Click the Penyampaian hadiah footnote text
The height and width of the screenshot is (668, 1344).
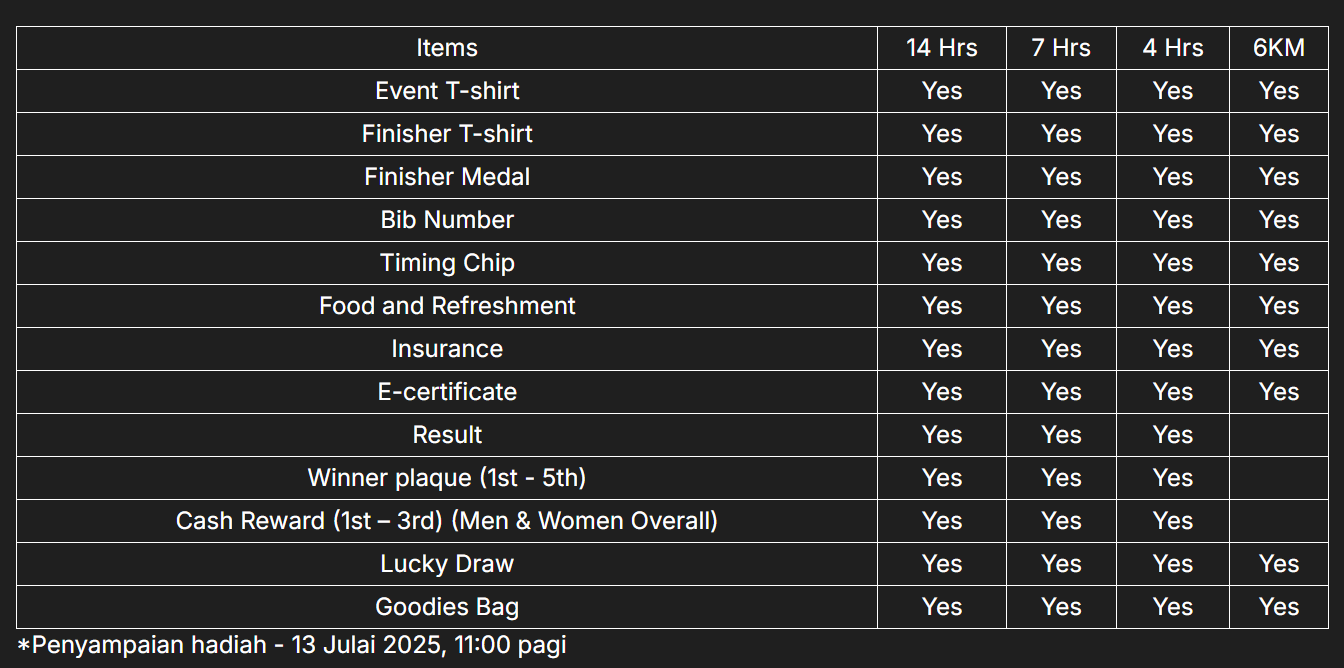(x=292, y=645)
